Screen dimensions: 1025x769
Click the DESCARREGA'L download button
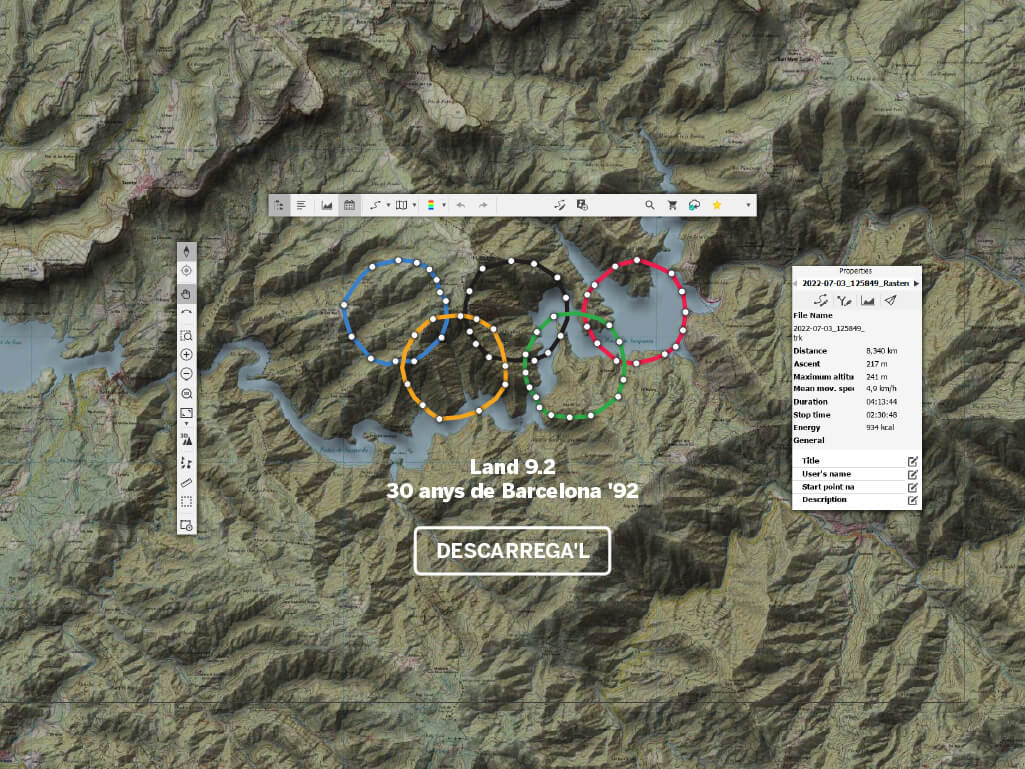[x=512, y=551]
